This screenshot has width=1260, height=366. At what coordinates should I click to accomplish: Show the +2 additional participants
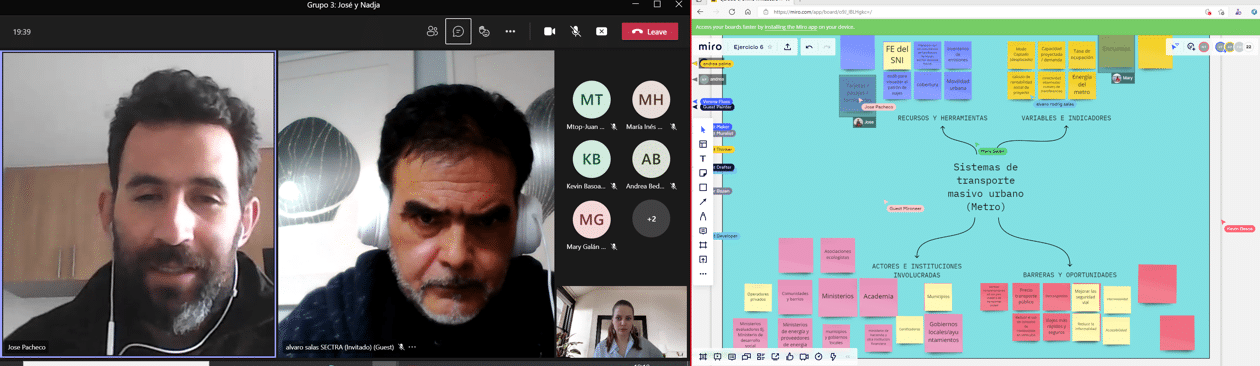(651, 219)
